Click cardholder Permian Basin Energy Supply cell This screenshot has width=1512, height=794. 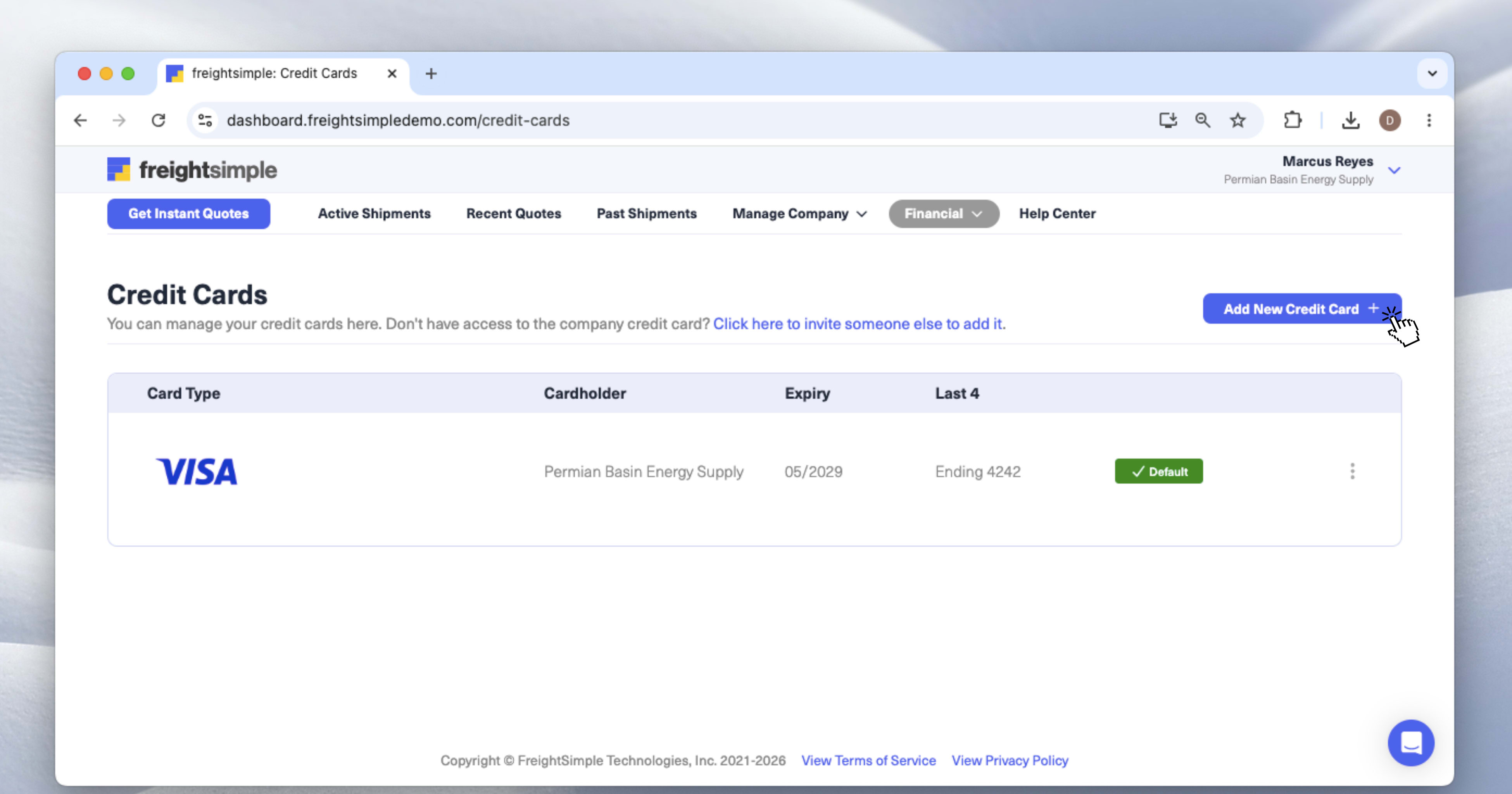click(643, 472)
